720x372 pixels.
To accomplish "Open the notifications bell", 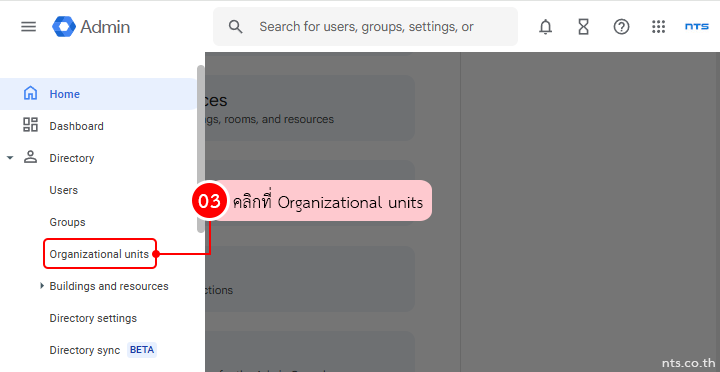I will 546,27.
